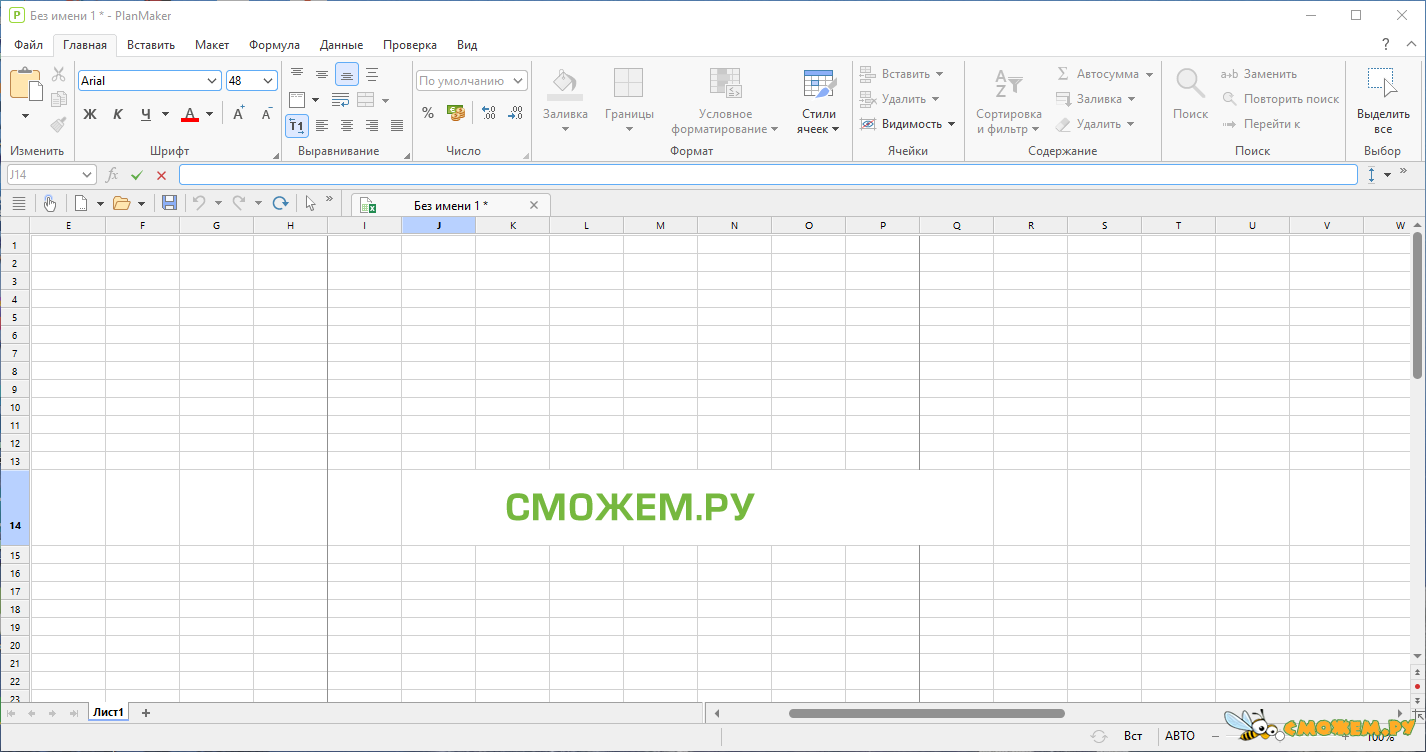Click the Copy icon in ribbon

pos(59,99)
